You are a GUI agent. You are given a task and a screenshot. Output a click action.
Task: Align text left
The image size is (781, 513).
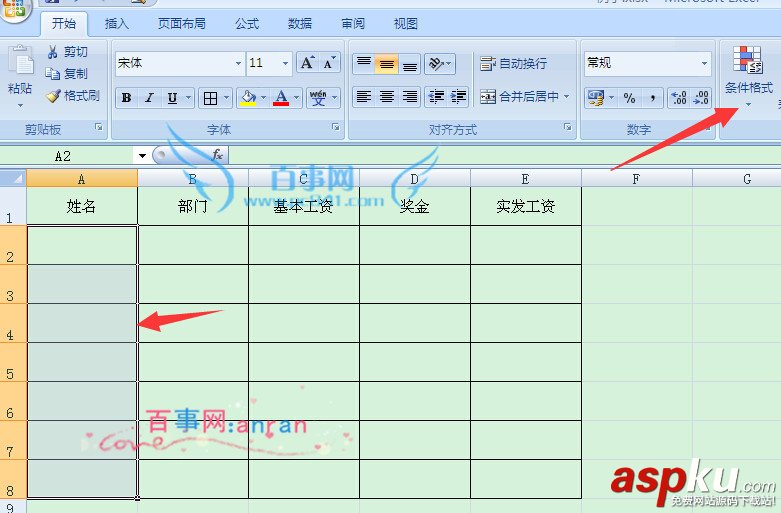click(x=364, y=97)
